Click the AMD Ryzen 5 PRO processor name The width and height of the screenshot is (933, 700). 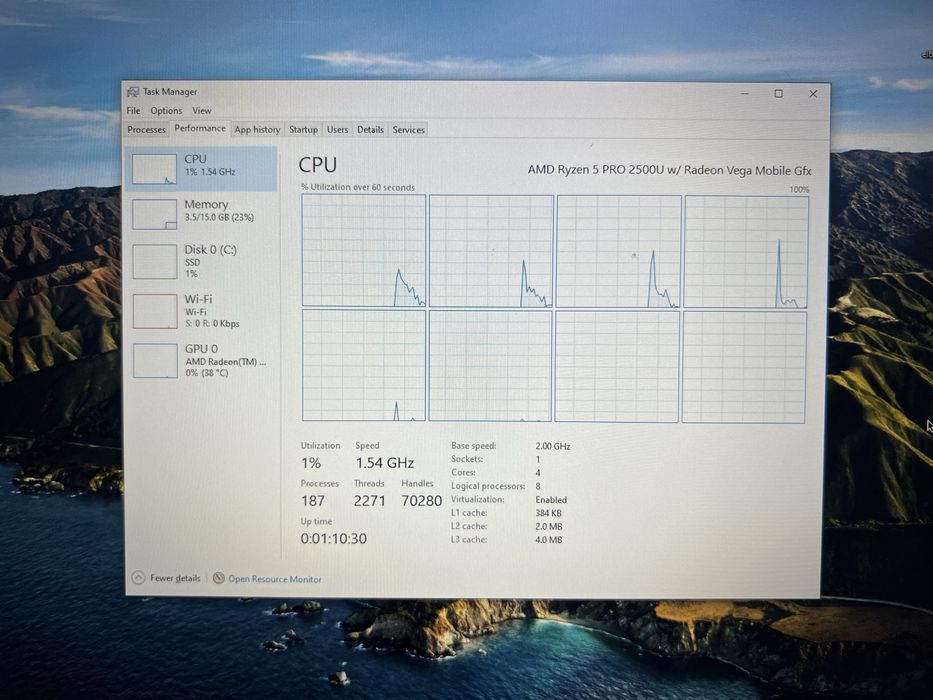point(669,170)
